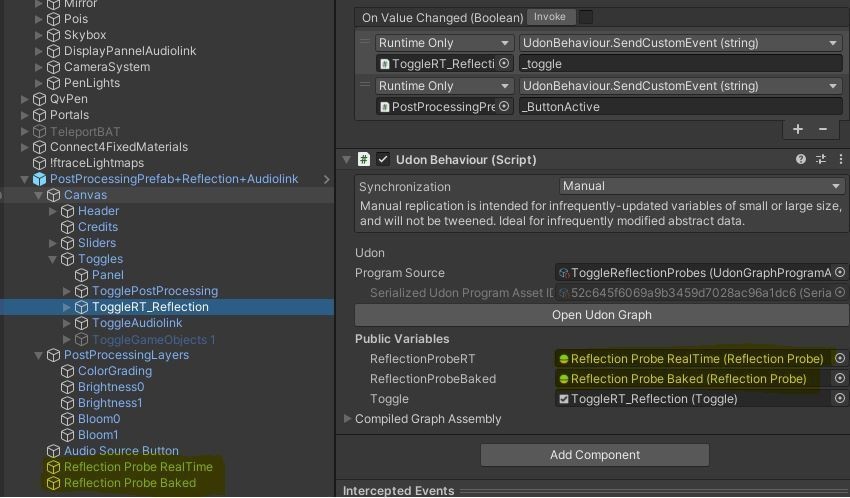Collapse the Udon Behaviour component foldout
Screen dimensions: 850x498
(x=347, y=159)
